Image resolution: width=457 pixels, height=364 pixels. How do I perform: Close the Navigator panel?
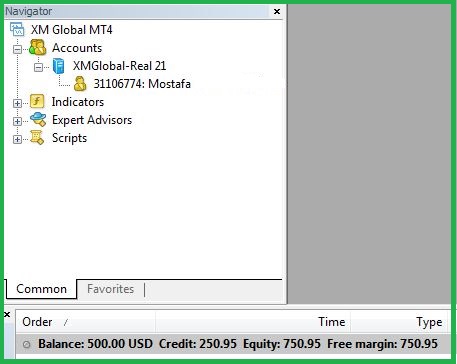tap(277, 11)
